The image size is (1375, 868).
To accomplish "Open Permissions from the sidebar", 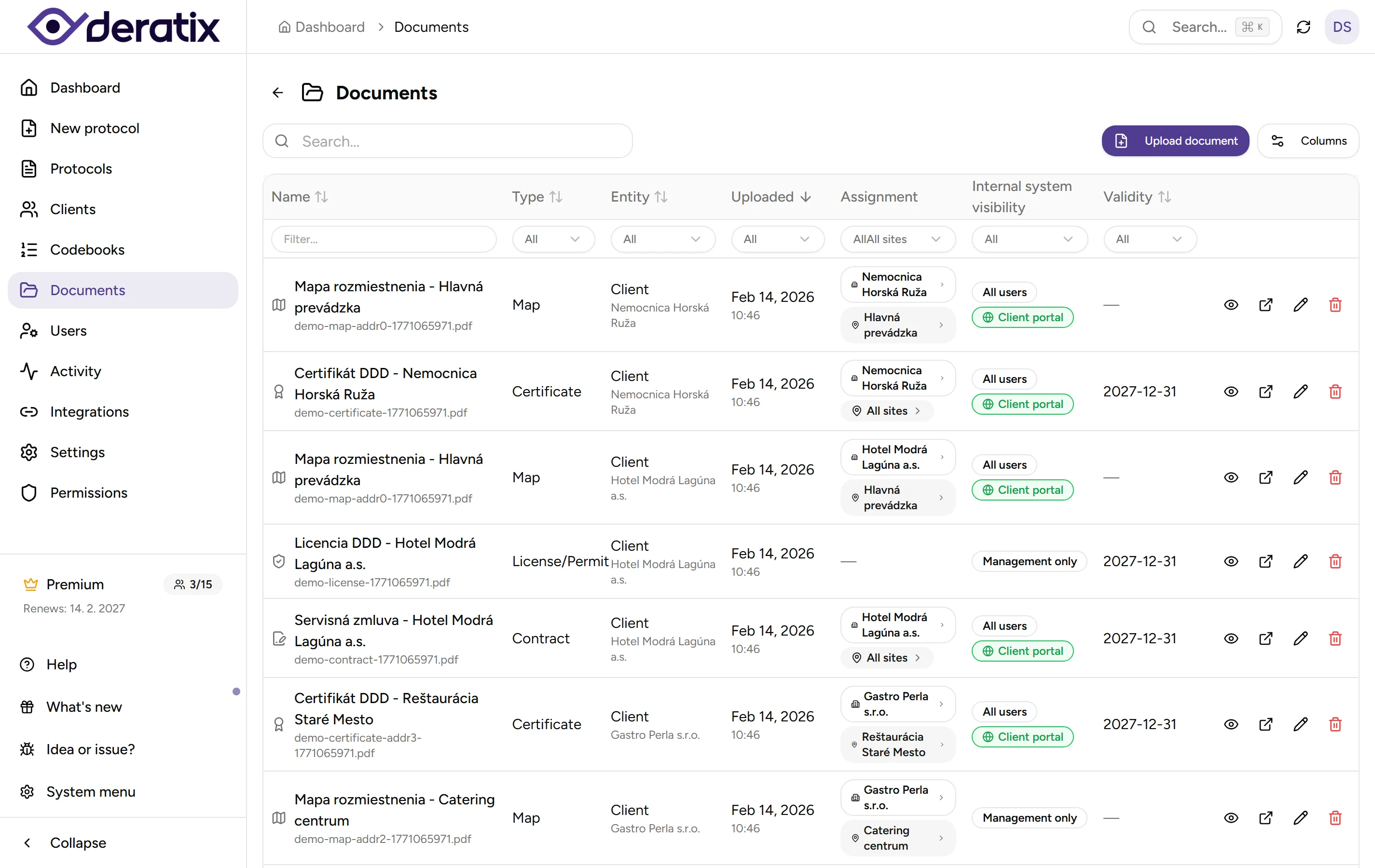I will click(x=88, y=492).
